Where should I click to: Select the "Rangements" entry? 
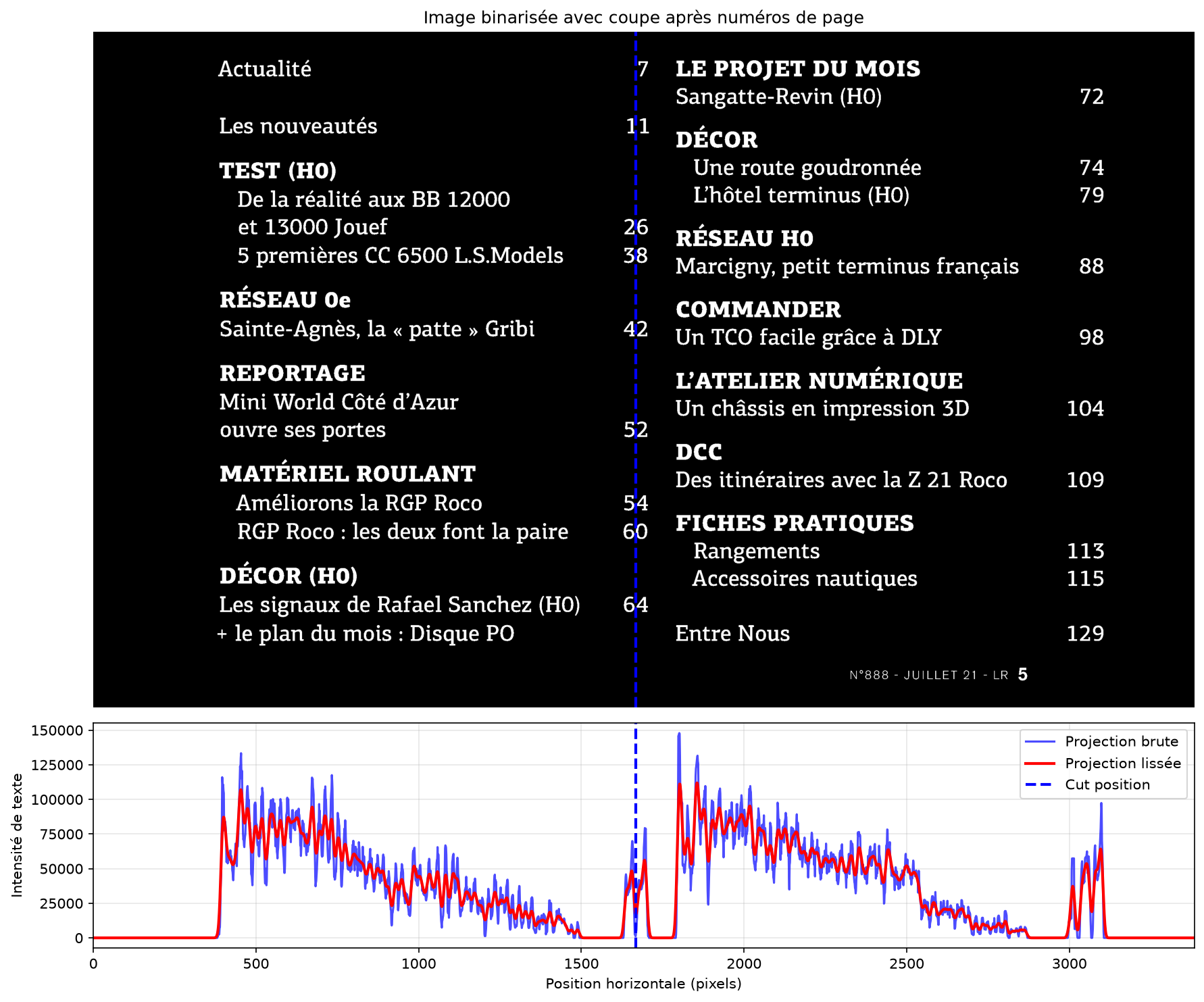tap(757, 551)
